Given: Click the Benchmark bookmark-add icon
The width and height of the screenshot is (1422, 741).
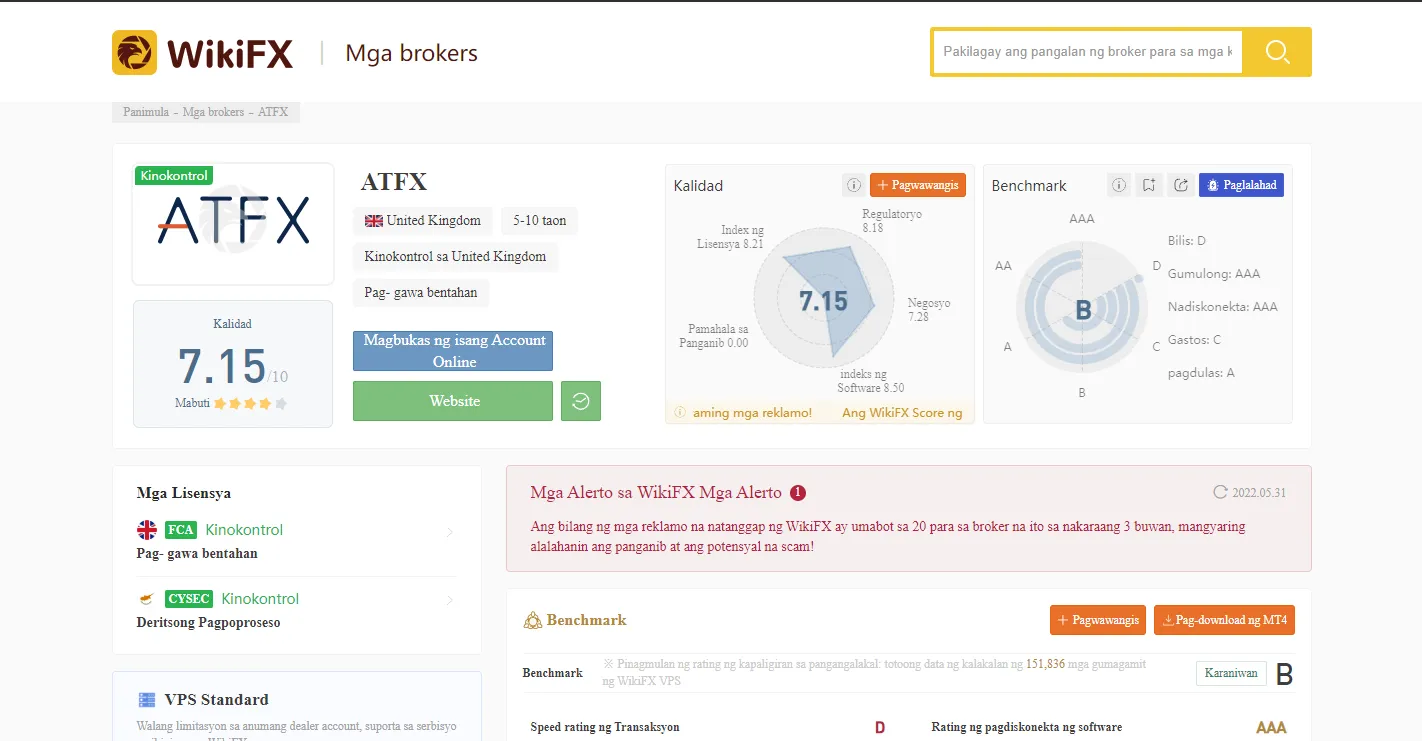Looking at the screenshot, I should pyautogui.click(x=1150, y=185).
